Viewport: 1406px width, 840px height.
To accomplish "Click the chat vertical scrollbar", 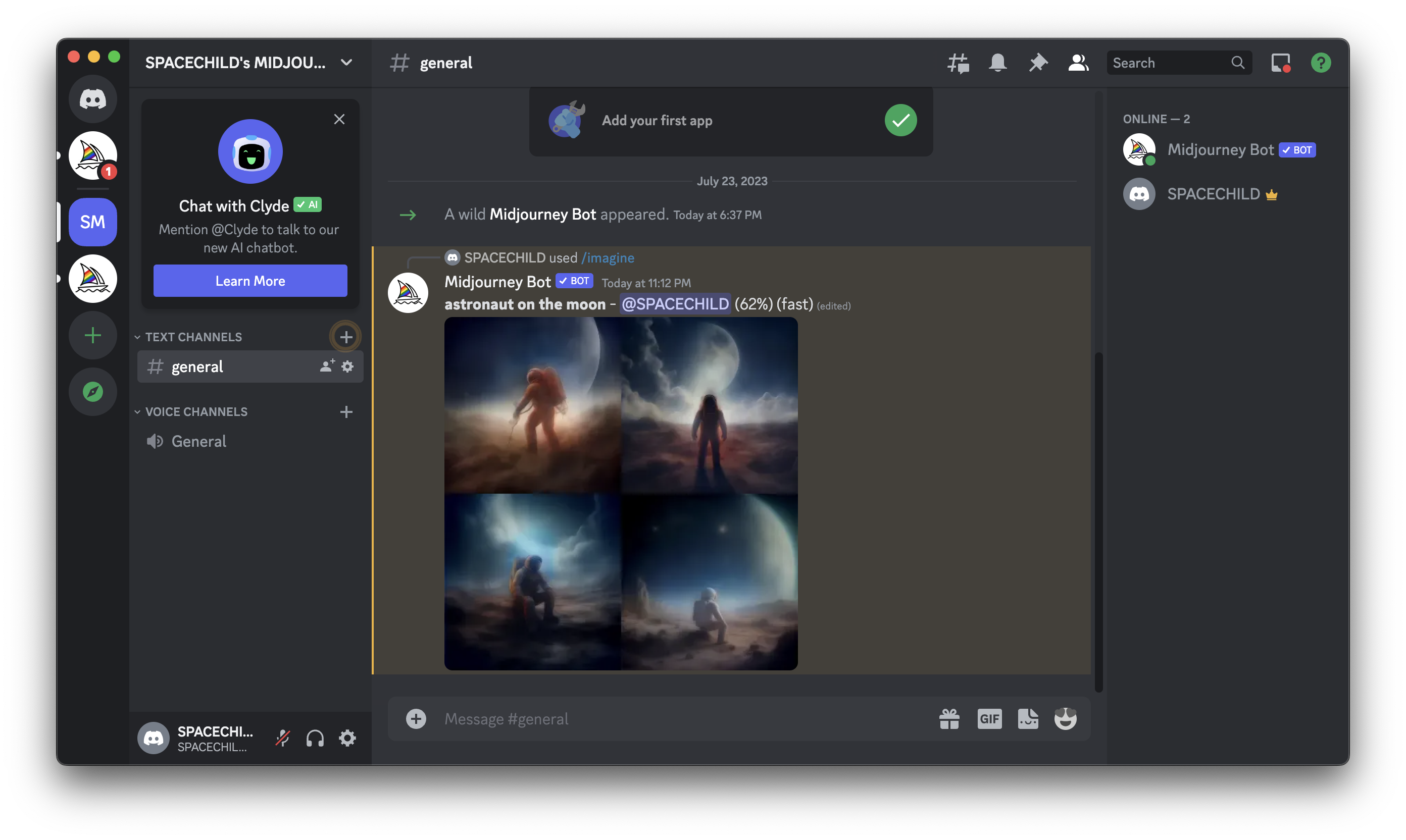I will tap(1098, 521).
